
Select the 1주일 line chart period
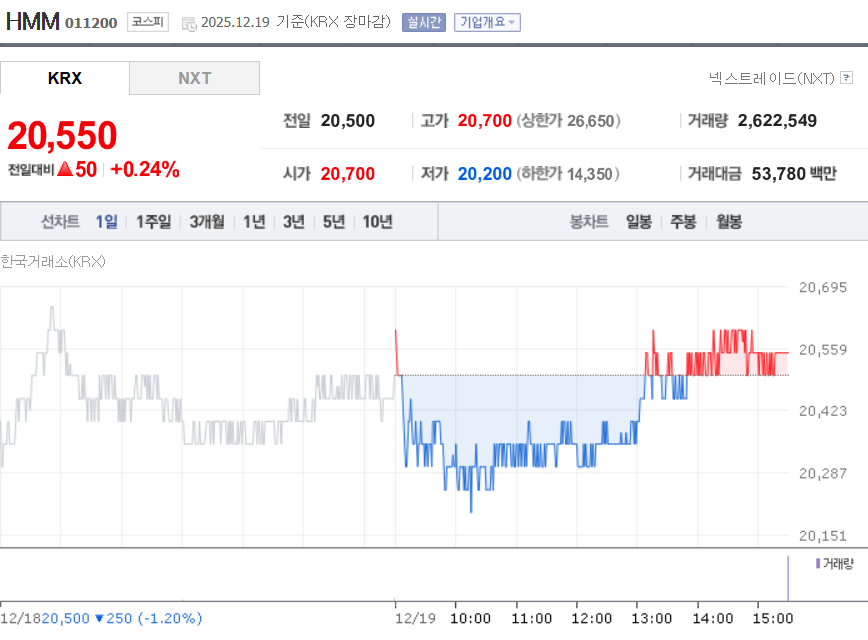pos(153,221)
